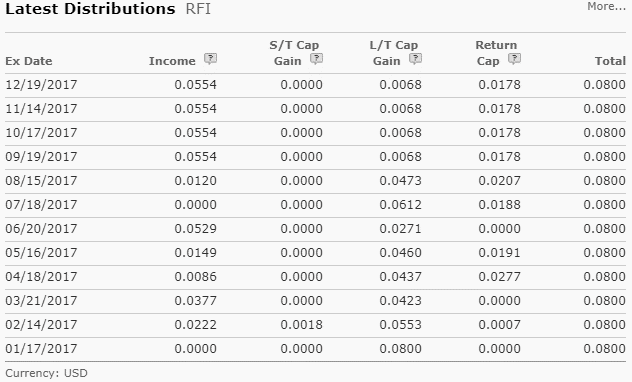
Task: Select the 01/17/2017 ex date row
Action: tap(315, 349)
